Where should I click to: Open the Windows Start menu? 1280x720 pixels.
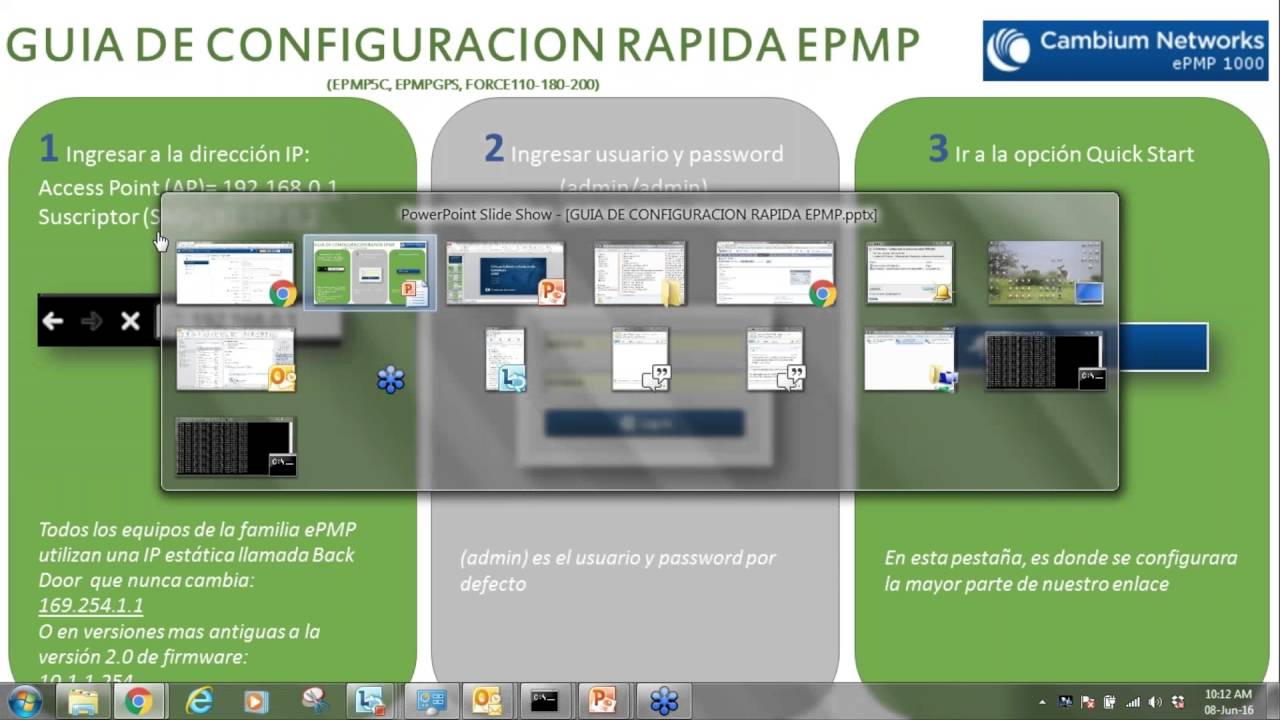24,701
